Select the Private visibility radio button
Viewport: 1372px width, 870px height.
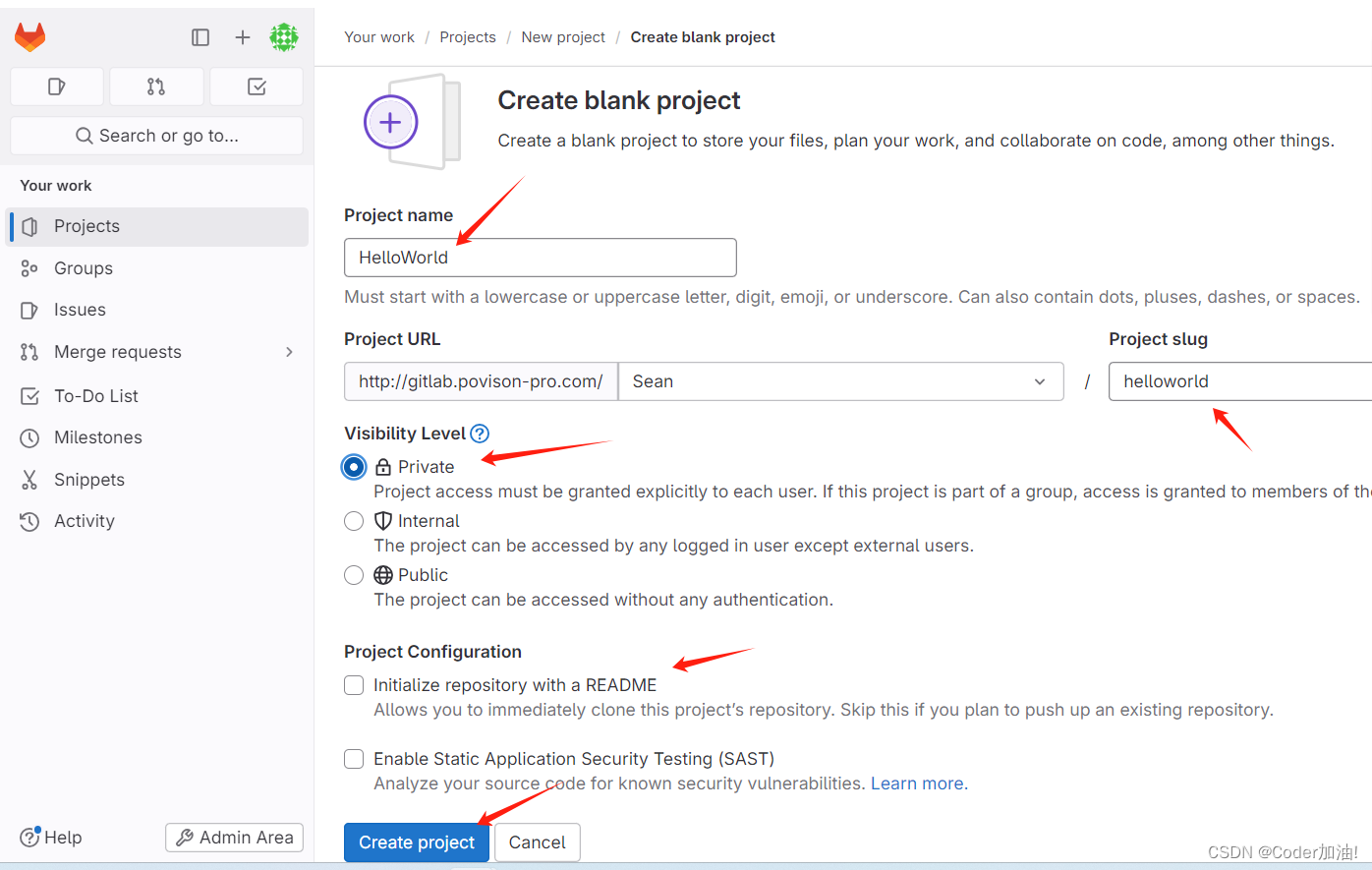point(354,467)
